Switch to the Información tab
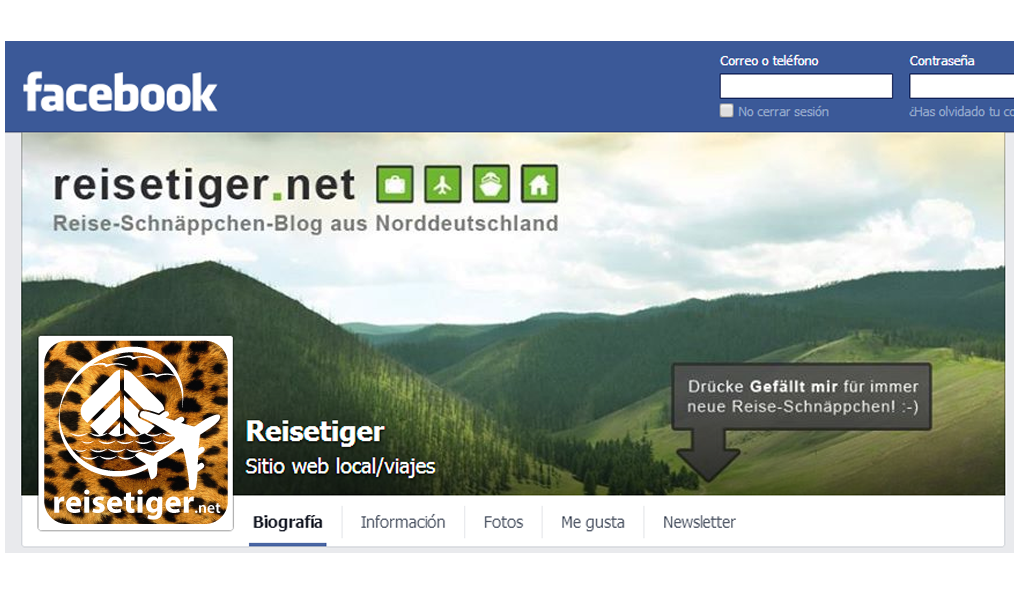The height and width of the screenshot is (596, 1014). [x=403, y=522]
